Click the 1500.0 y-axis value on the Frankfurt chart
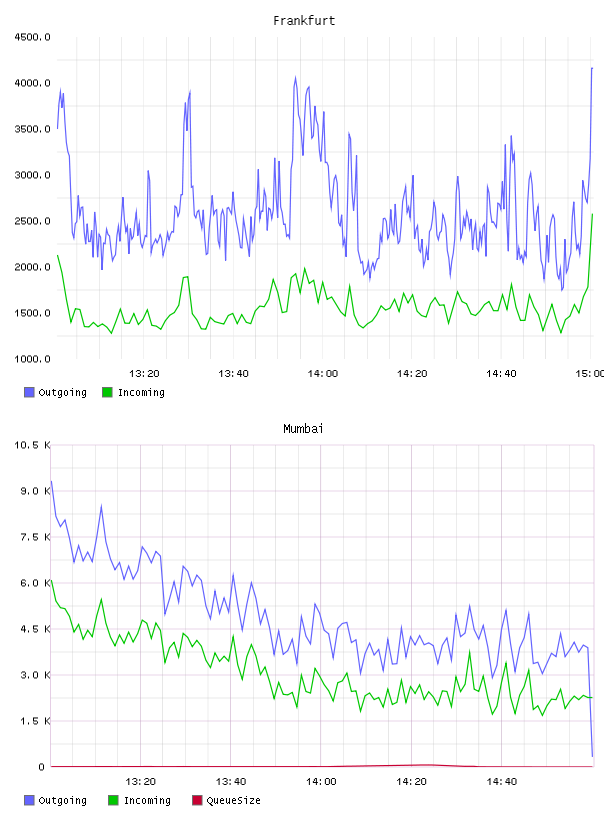 click(x=32, y=313)
